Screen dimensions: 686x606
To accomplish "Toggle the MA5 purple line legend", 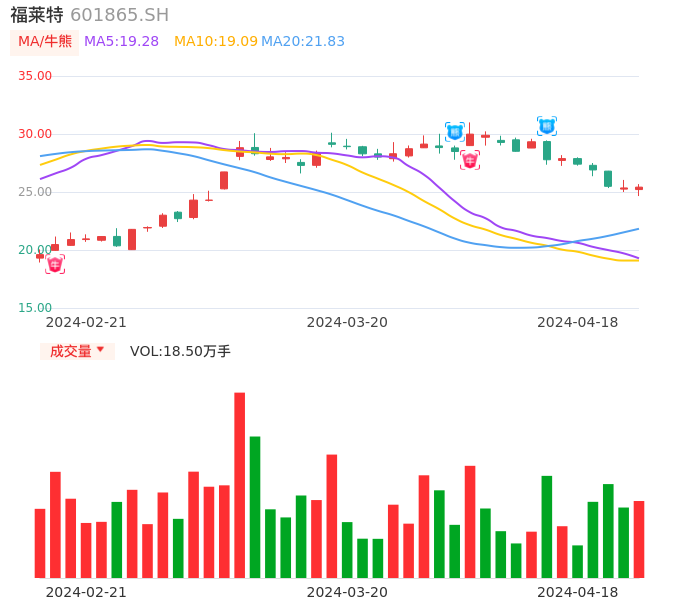I will [121, 42].
